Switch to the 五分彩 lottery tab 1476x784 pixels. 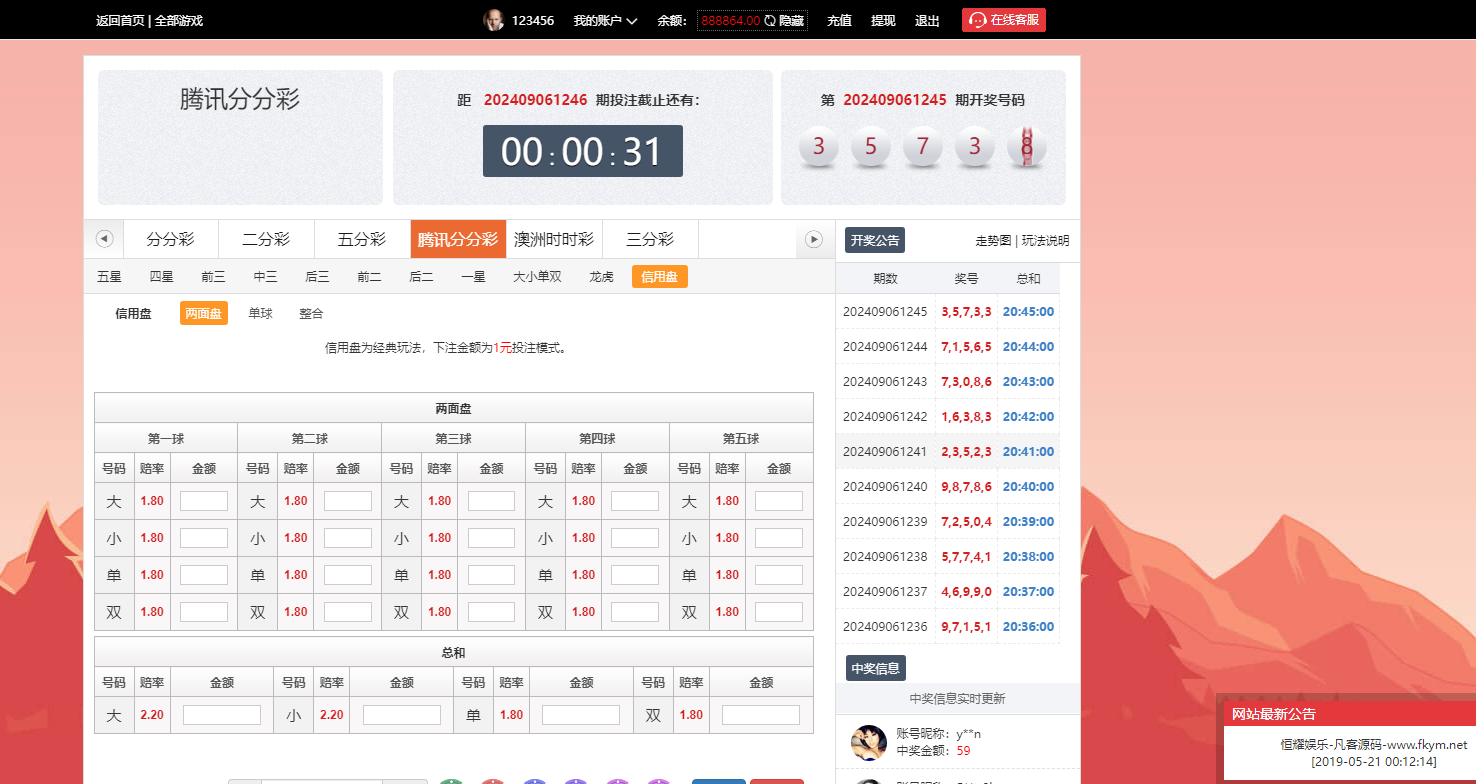tap(362, 239)
